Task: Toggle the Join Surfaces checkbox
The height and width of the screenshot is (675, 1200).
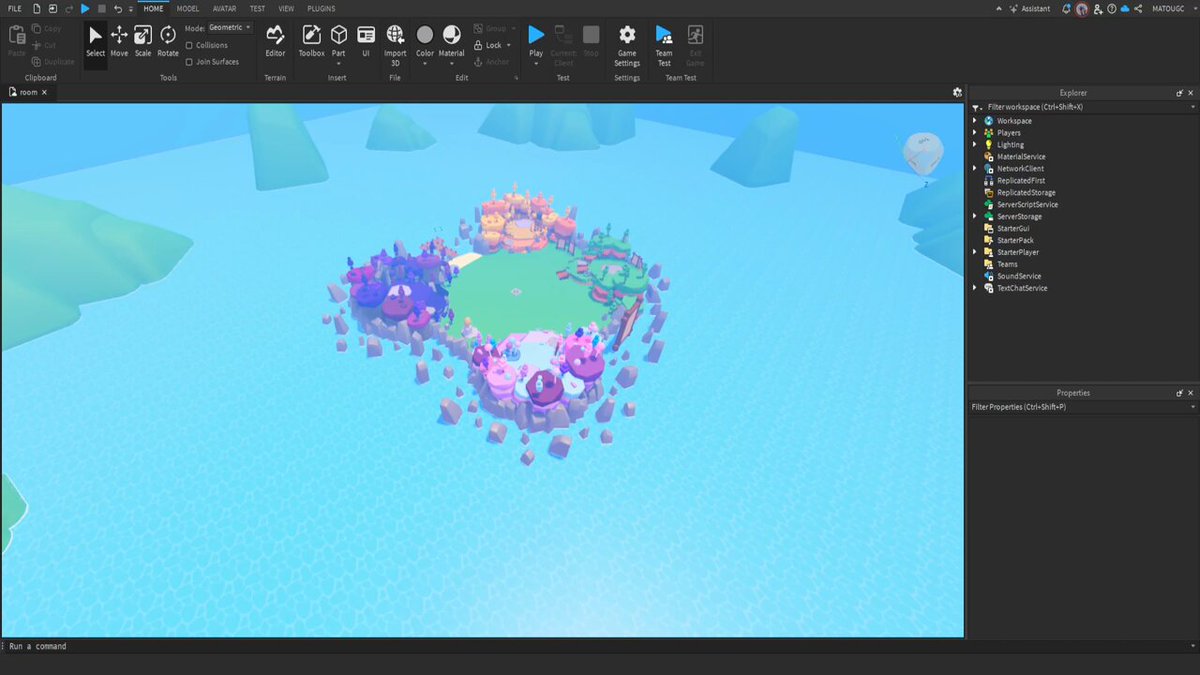Action: pos(190,61)
